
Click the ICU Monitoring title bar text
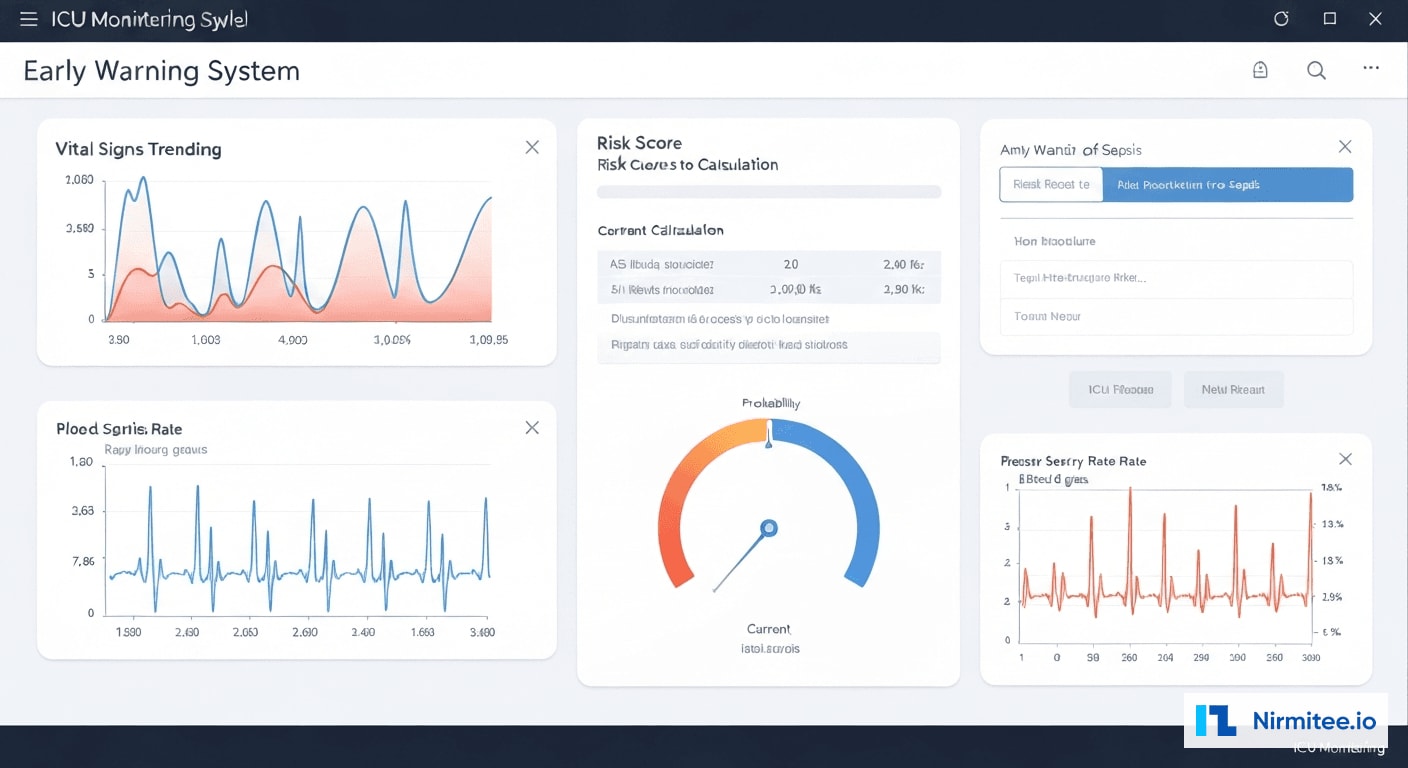149,19
